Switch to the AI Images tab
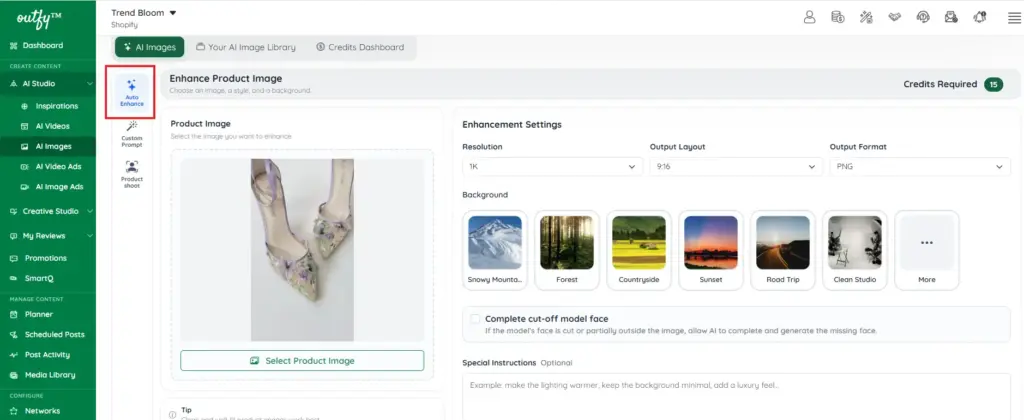 point(150,47)
